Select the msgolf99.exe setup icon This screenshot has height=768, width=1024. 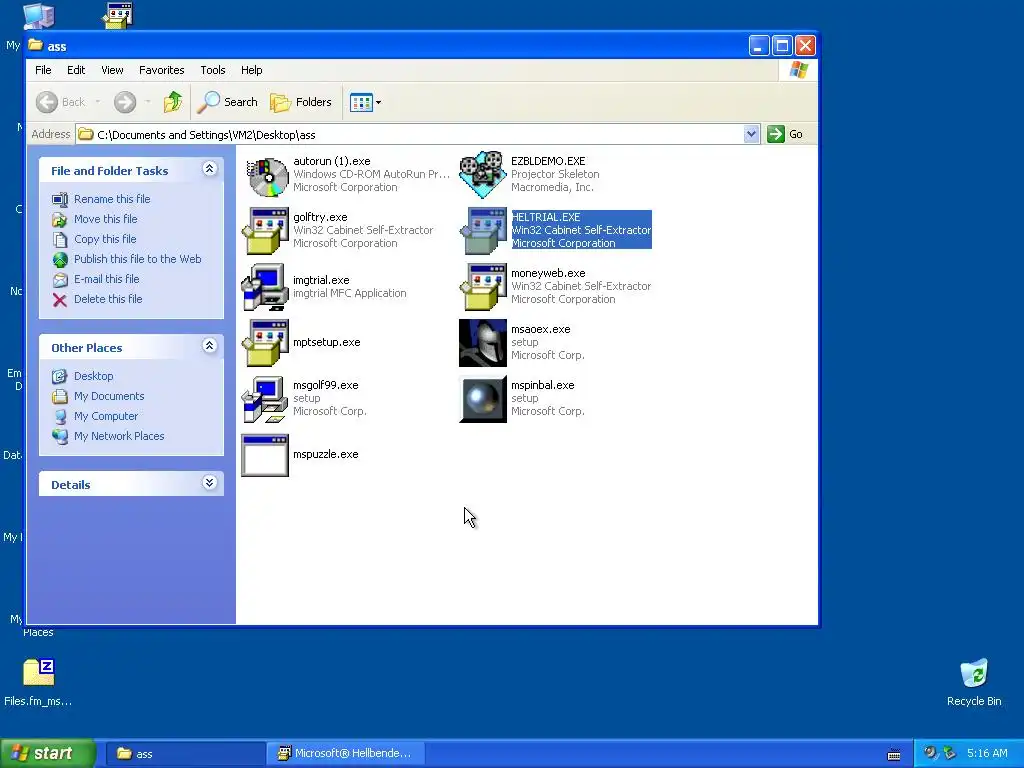(x=265, y=399)
